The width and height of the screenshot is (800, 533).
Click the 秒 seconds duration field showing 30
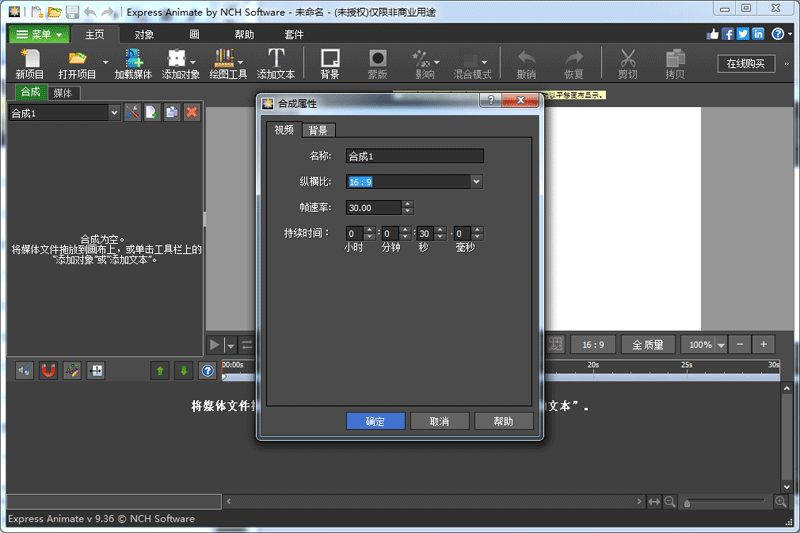pyautogui.click(x=426, y=234)
